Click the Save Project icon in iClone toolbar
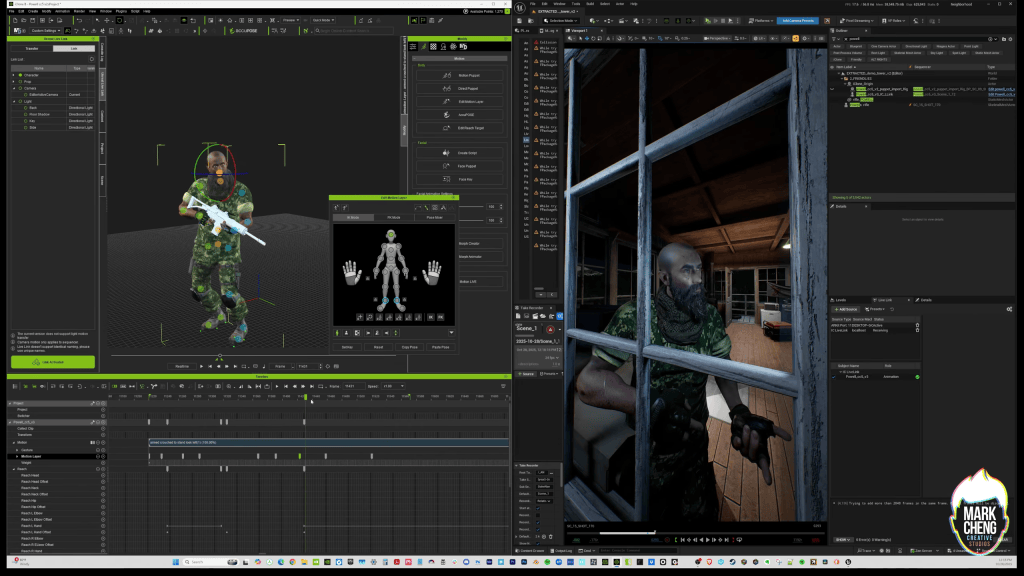 32,20
